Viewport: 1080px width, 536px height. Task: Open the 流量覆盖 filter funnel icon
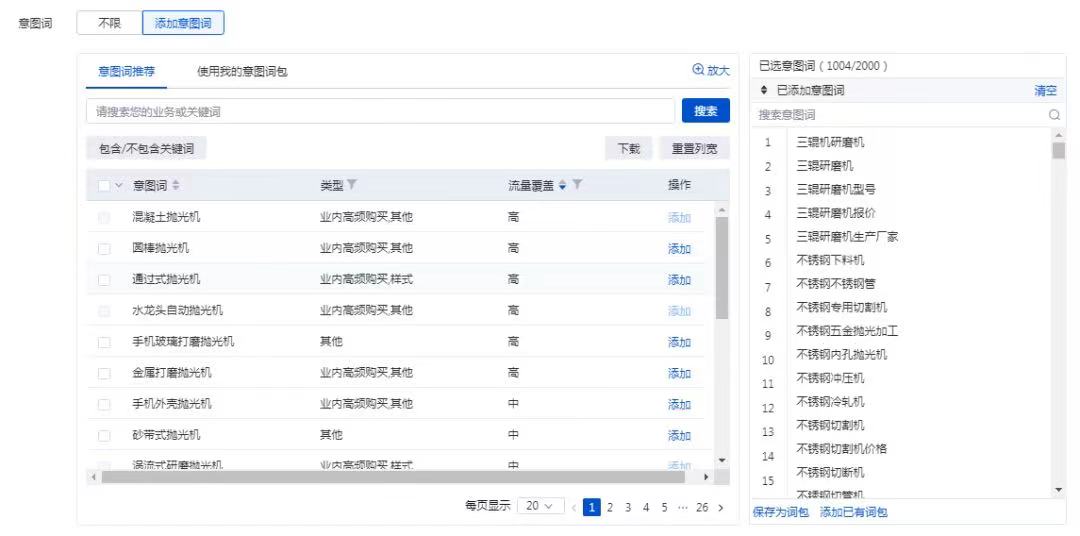point(578,185)
